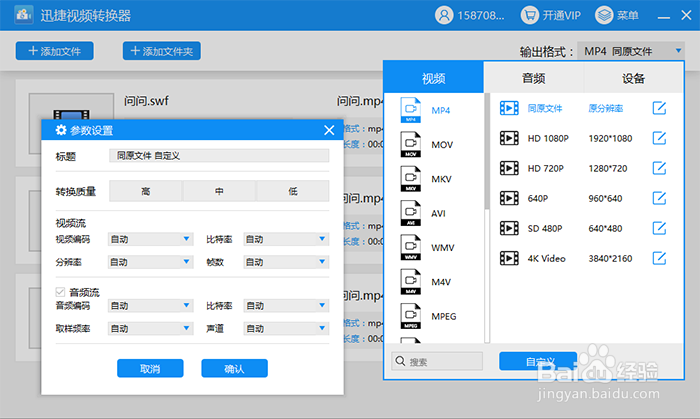The height and width of the screenshot is (419, 700).
Task: Click edit icon for HD 720P preset
Action: [x=659, y=168]
